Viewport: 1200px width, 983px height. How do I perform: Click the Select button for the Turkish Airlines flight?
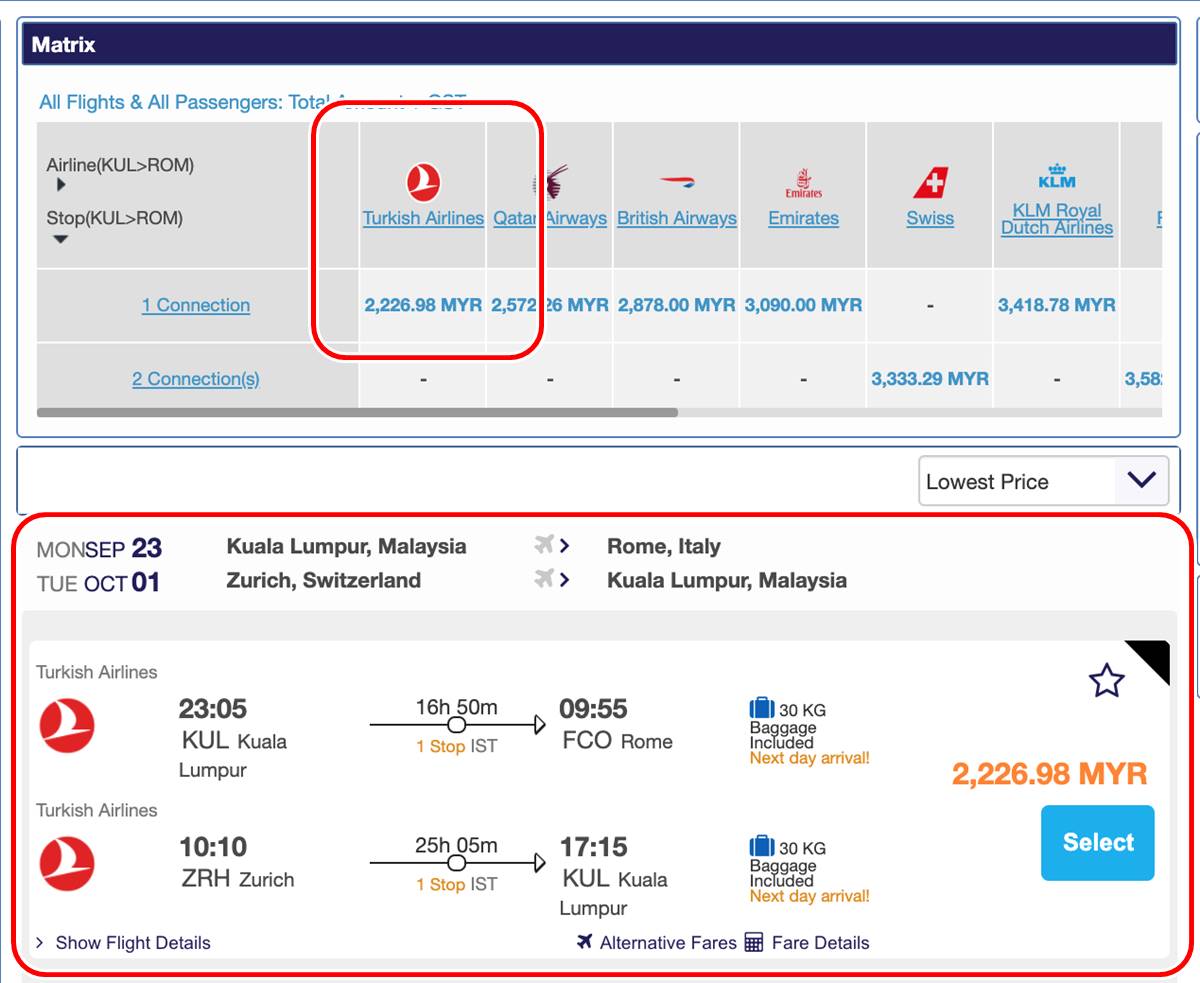tap(1098, 843)
